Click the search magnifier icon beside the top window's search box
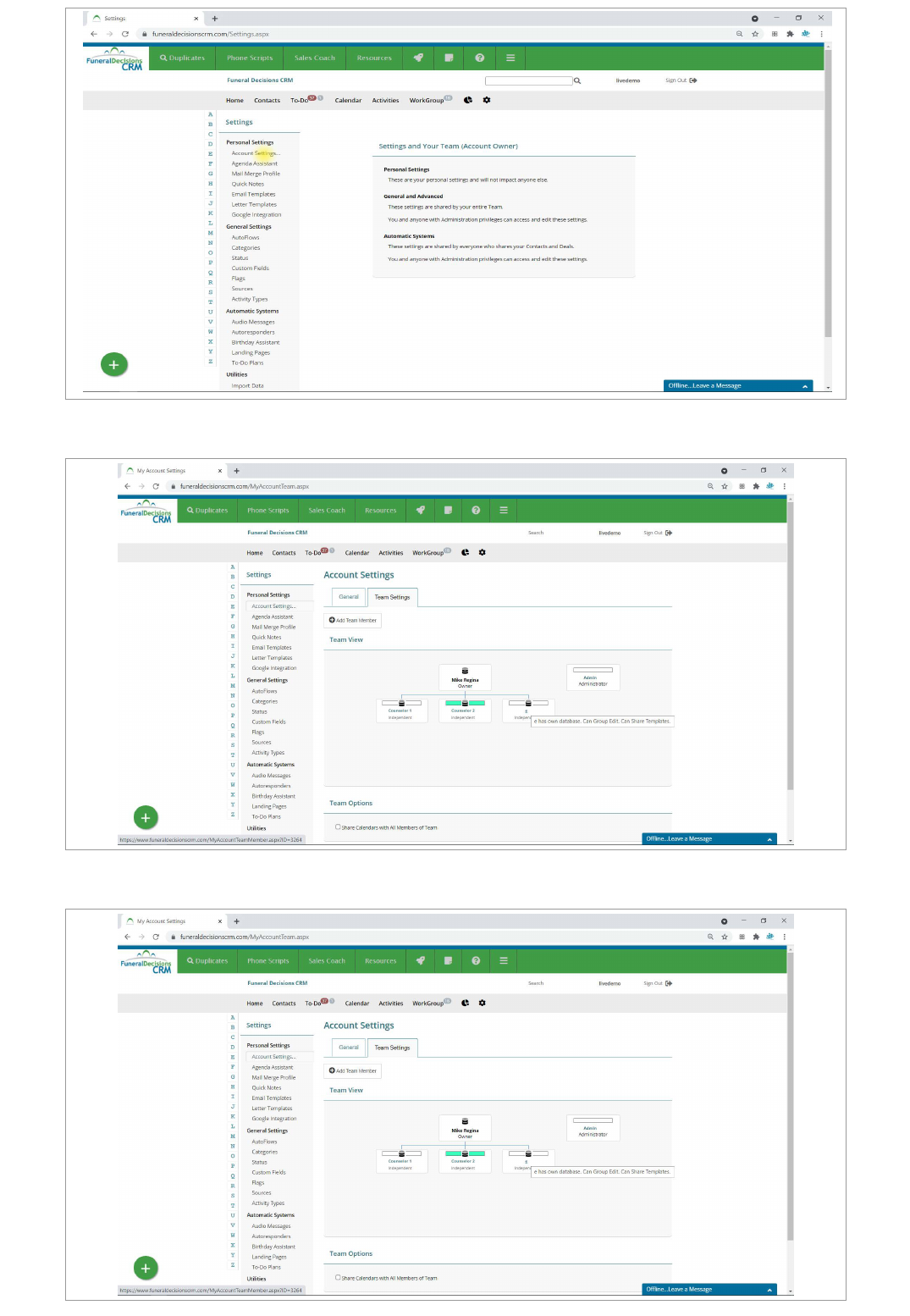Screen dimensions: 910x1316 [x=577, y=81]
